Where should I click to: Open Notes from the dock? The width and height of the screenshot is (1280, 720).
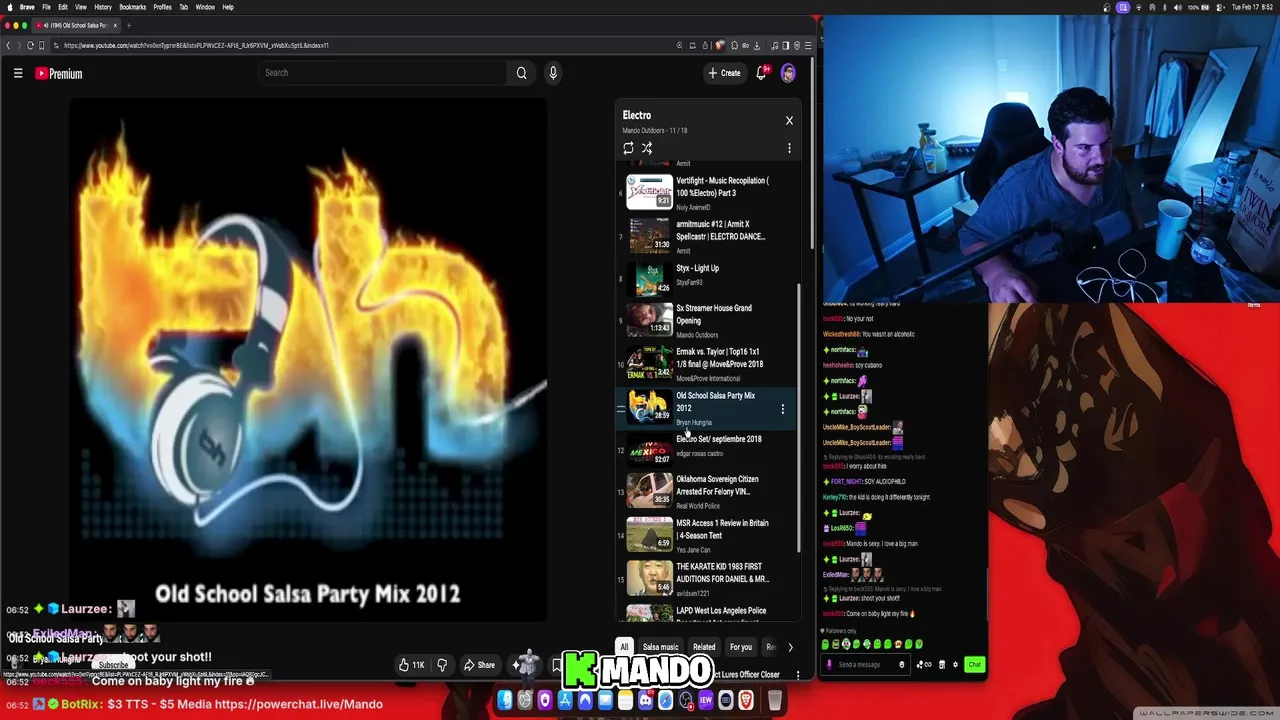626,700
